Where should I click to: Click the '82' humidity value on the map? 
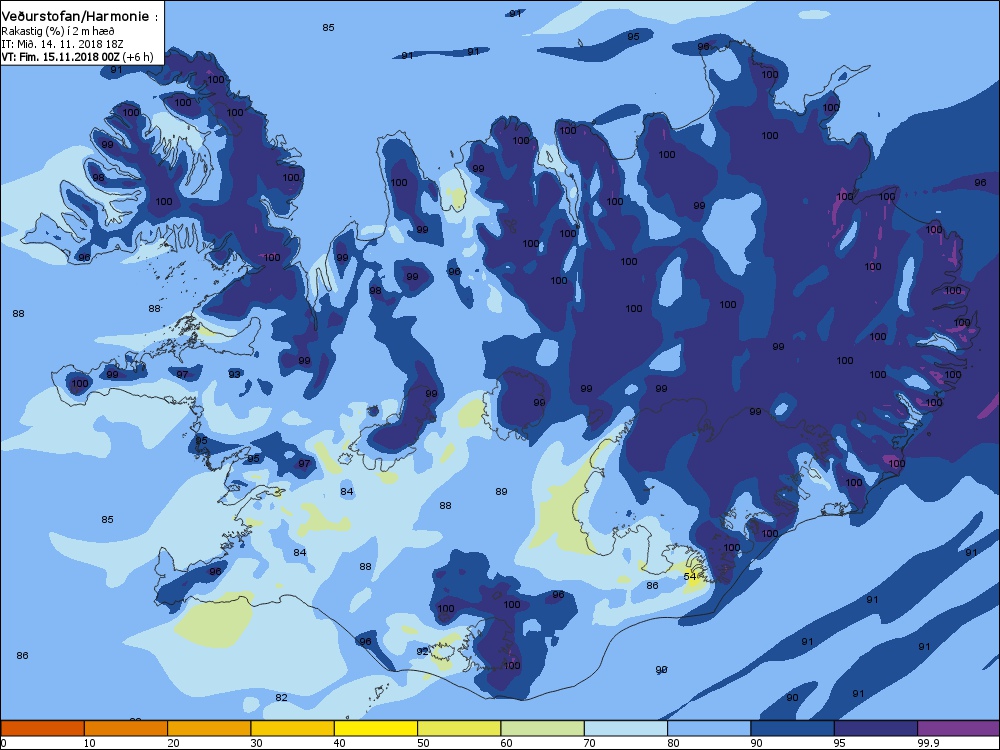(x=281, y=698)
